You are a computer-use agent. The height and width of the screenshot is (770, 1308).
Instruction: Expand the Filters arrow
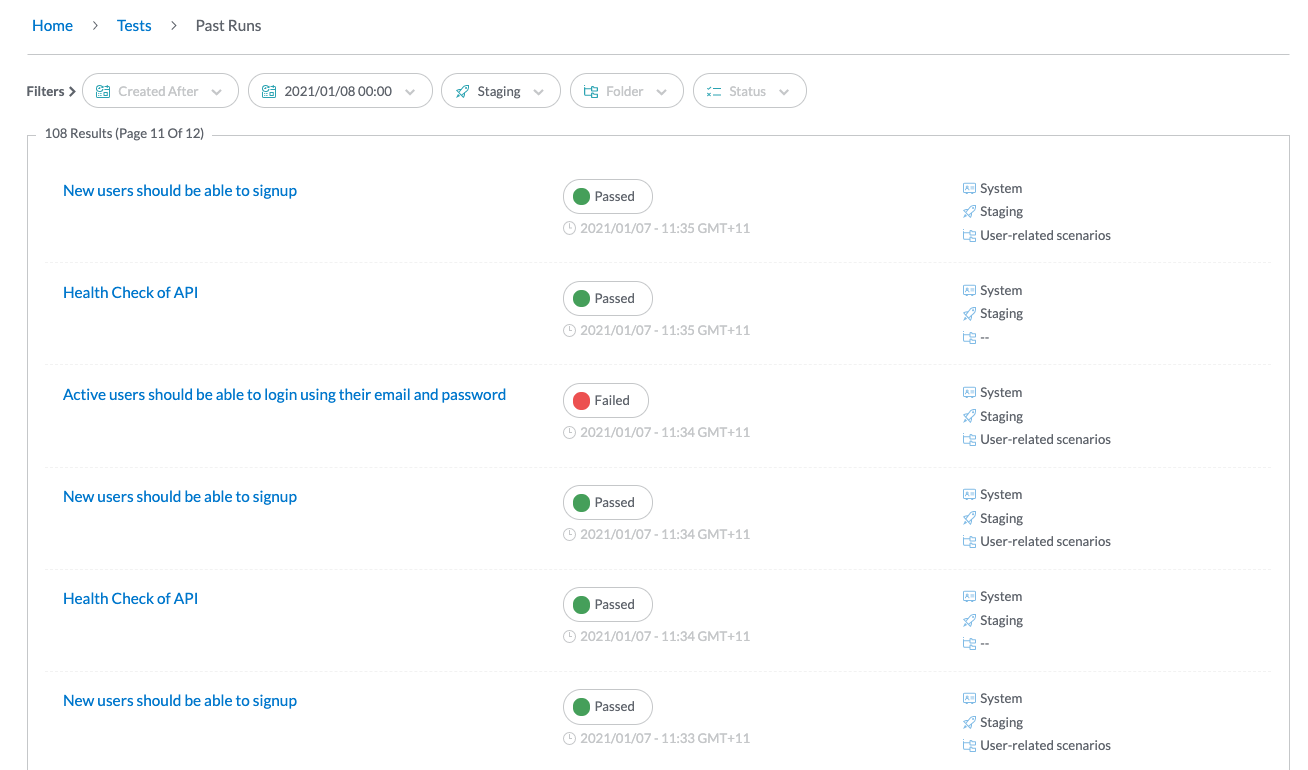(72, 91)
